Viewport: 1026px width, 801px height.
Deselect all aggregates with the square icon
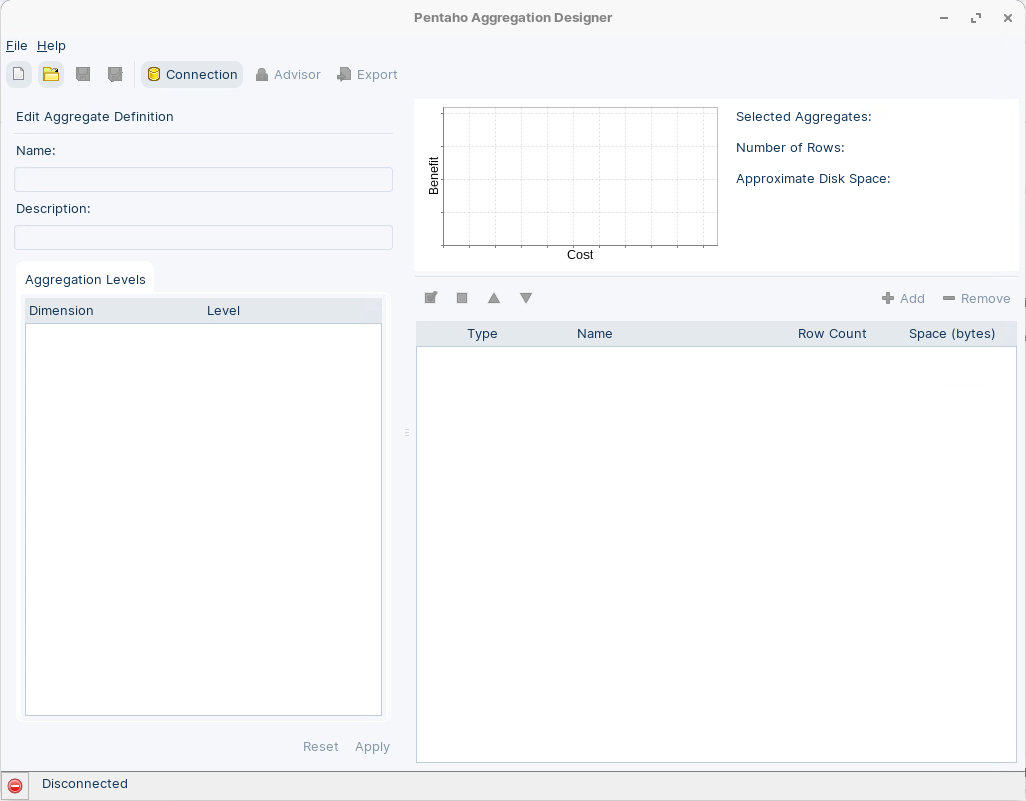[462, 297]
